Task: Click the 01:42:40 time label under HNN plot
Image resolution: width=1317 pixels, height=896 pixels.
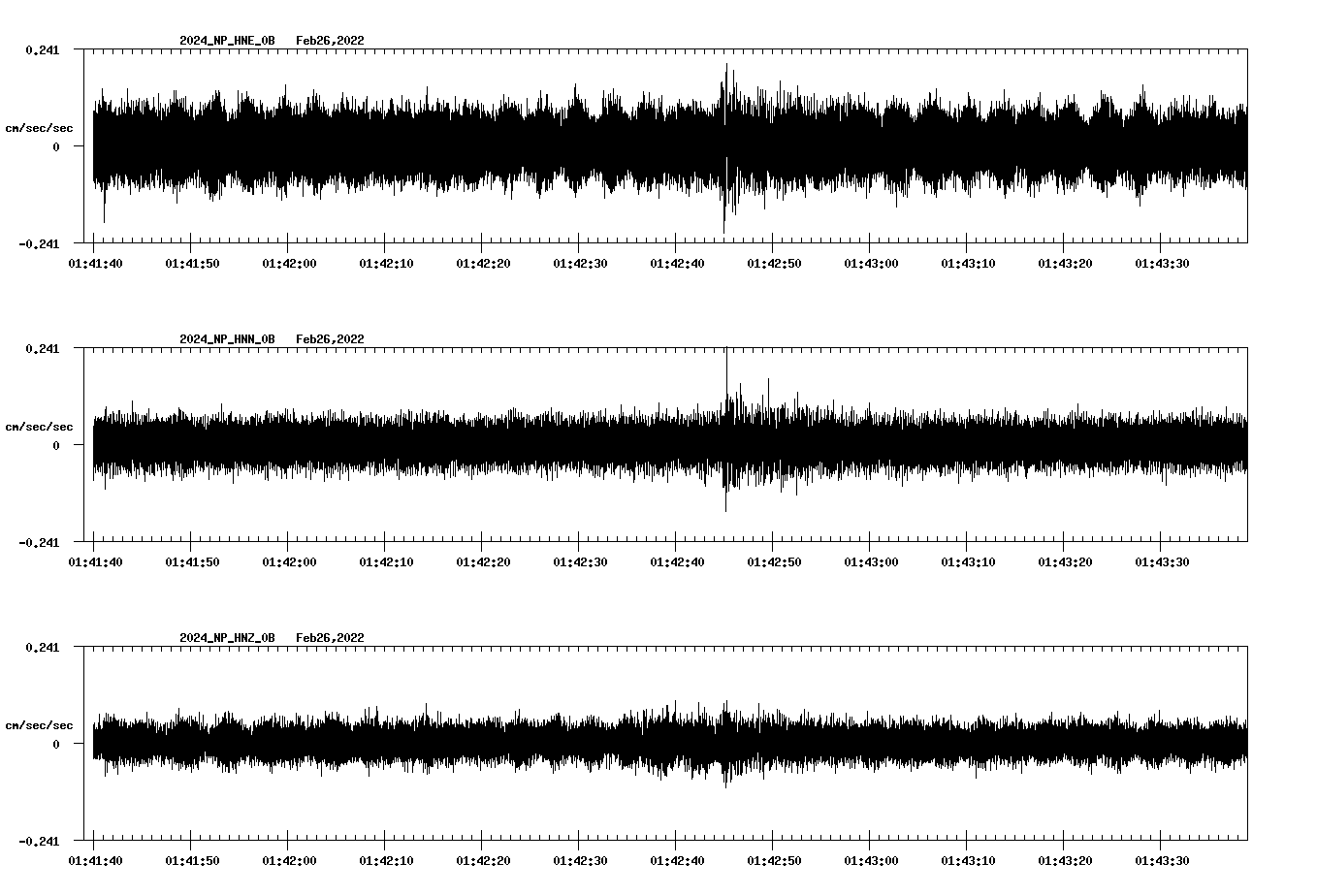Action: click(x=677, y=562)
